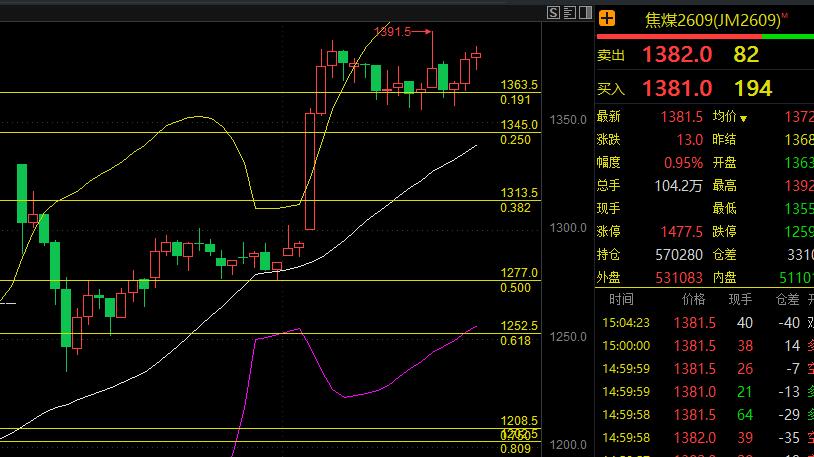Click the 1345.0 Fibonacci level label
814x457 pixels.
[x=519, y=125]
